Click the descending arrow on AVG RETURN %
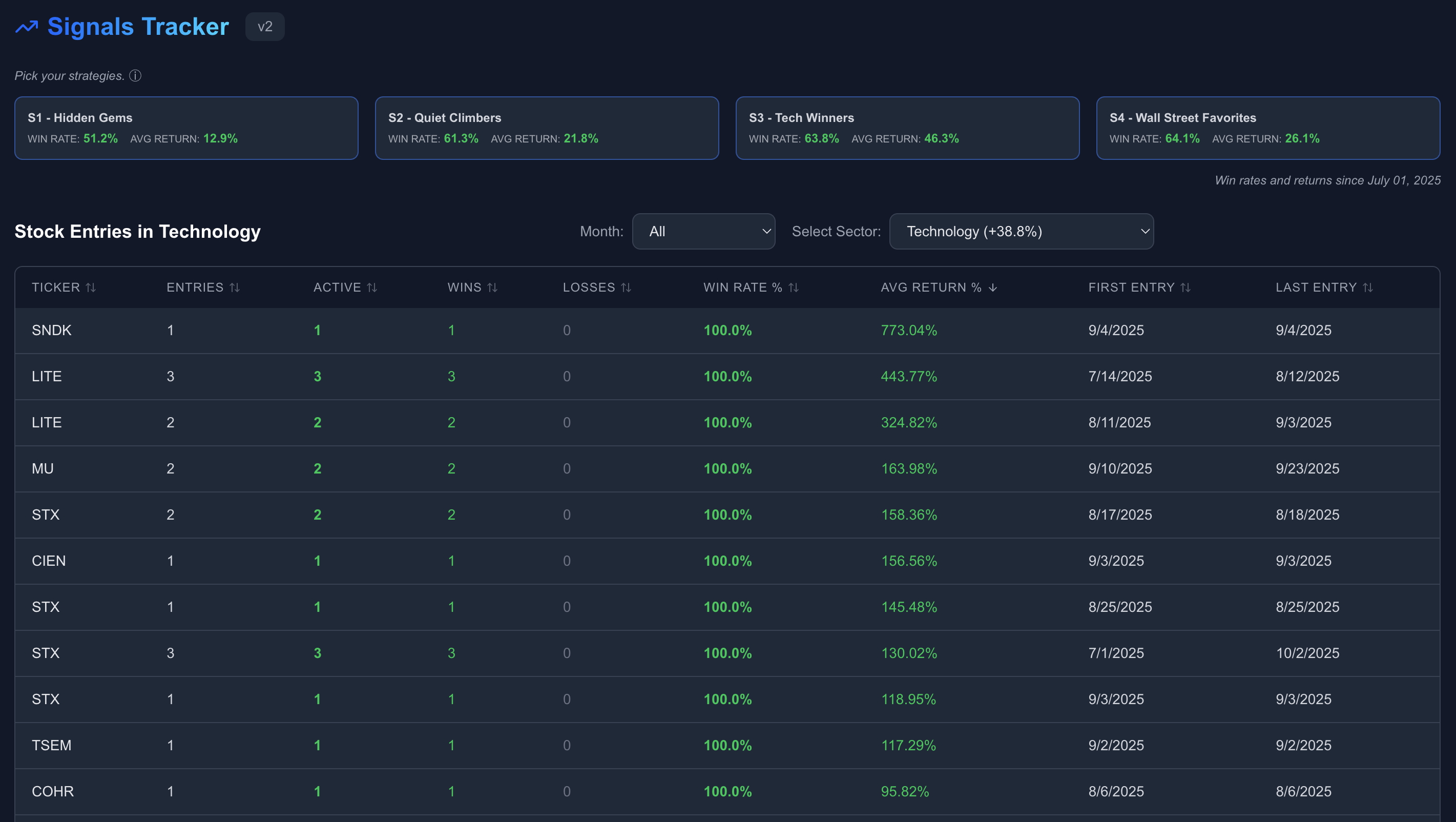This screenshot has width=1456, height=822. (x=992, y=287)
